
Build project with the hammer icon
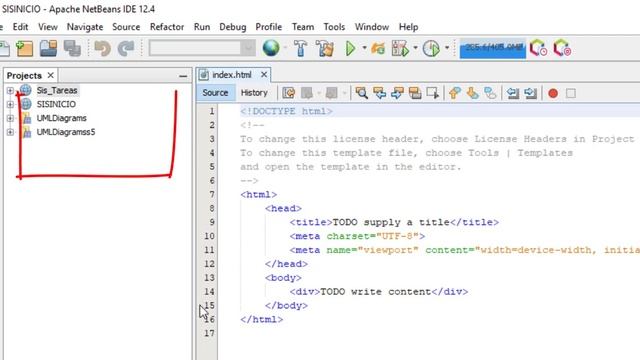pyautogui.click(x=300, y=49)
